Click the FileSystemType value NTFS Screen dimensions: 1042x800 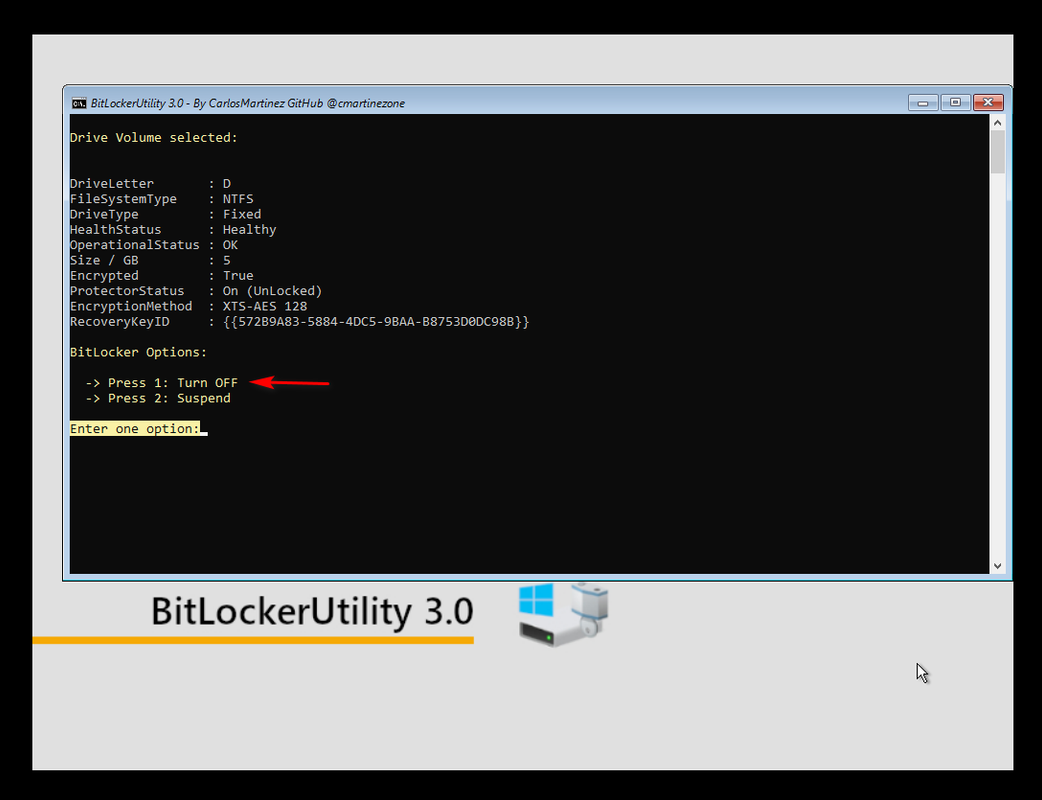(x=238, y=199)
